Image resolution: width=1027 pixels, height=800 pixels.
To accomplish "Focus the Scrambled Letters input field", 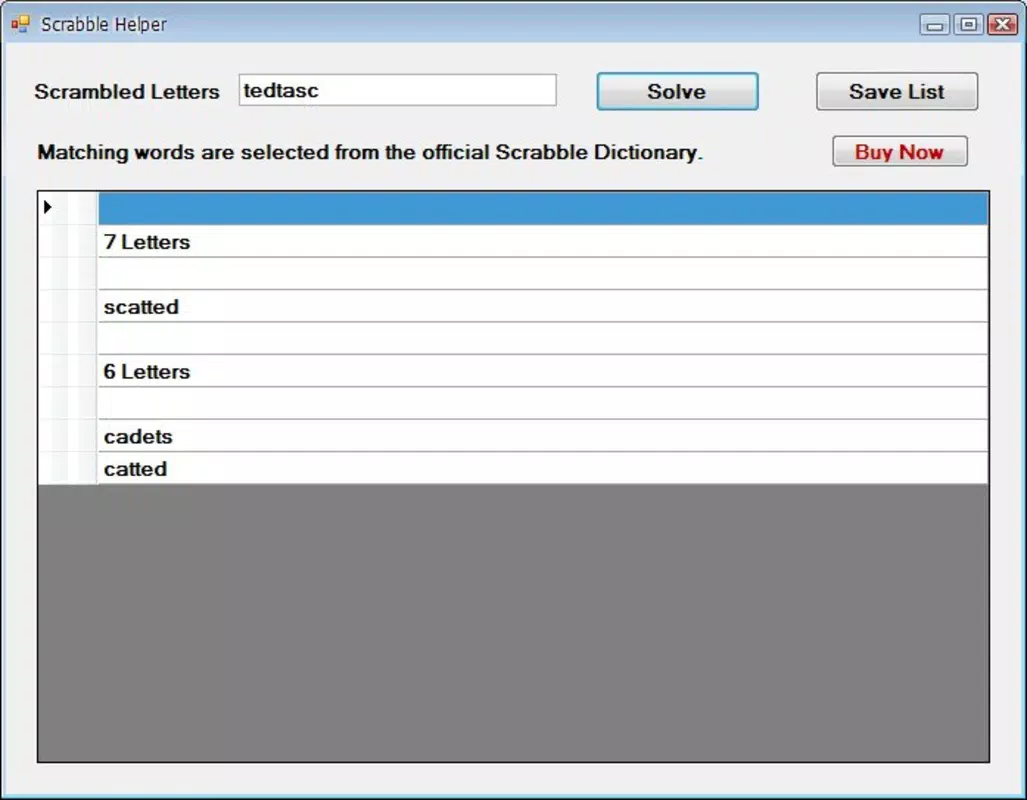I will pyautogui.click(x=398, y=90).
